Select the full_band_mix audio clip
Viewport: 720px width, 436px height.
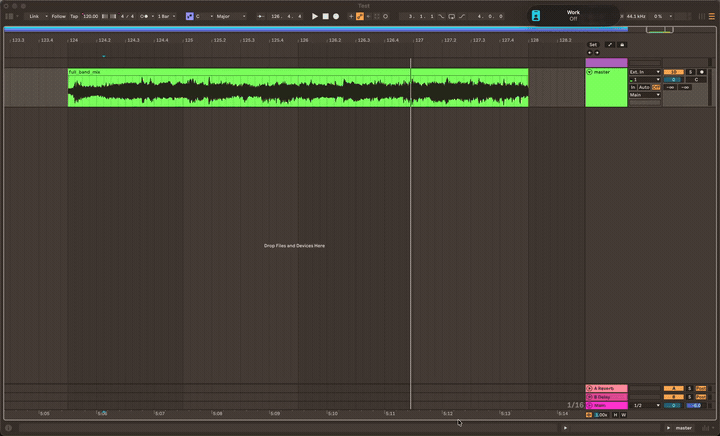pyautogui.click(x=298, y=87)
